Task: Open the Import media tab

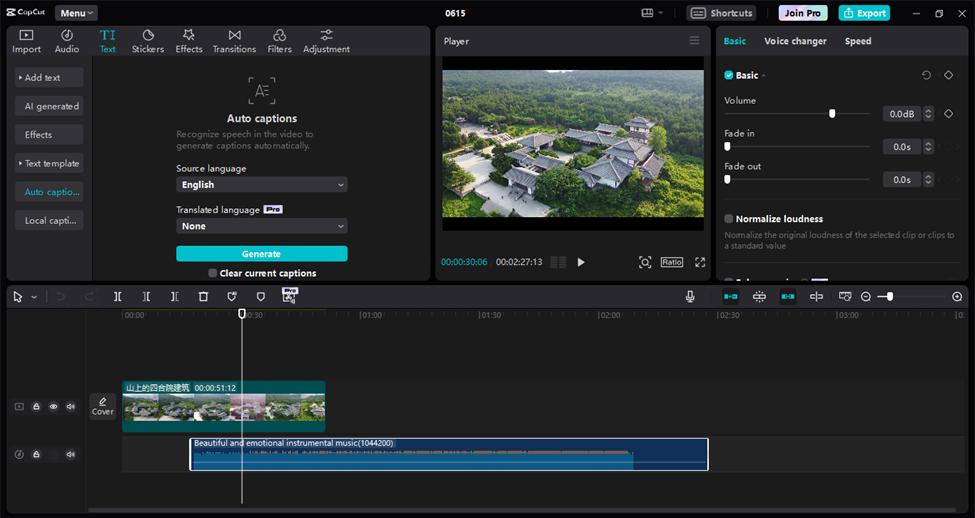Action: tap(26, 41)
